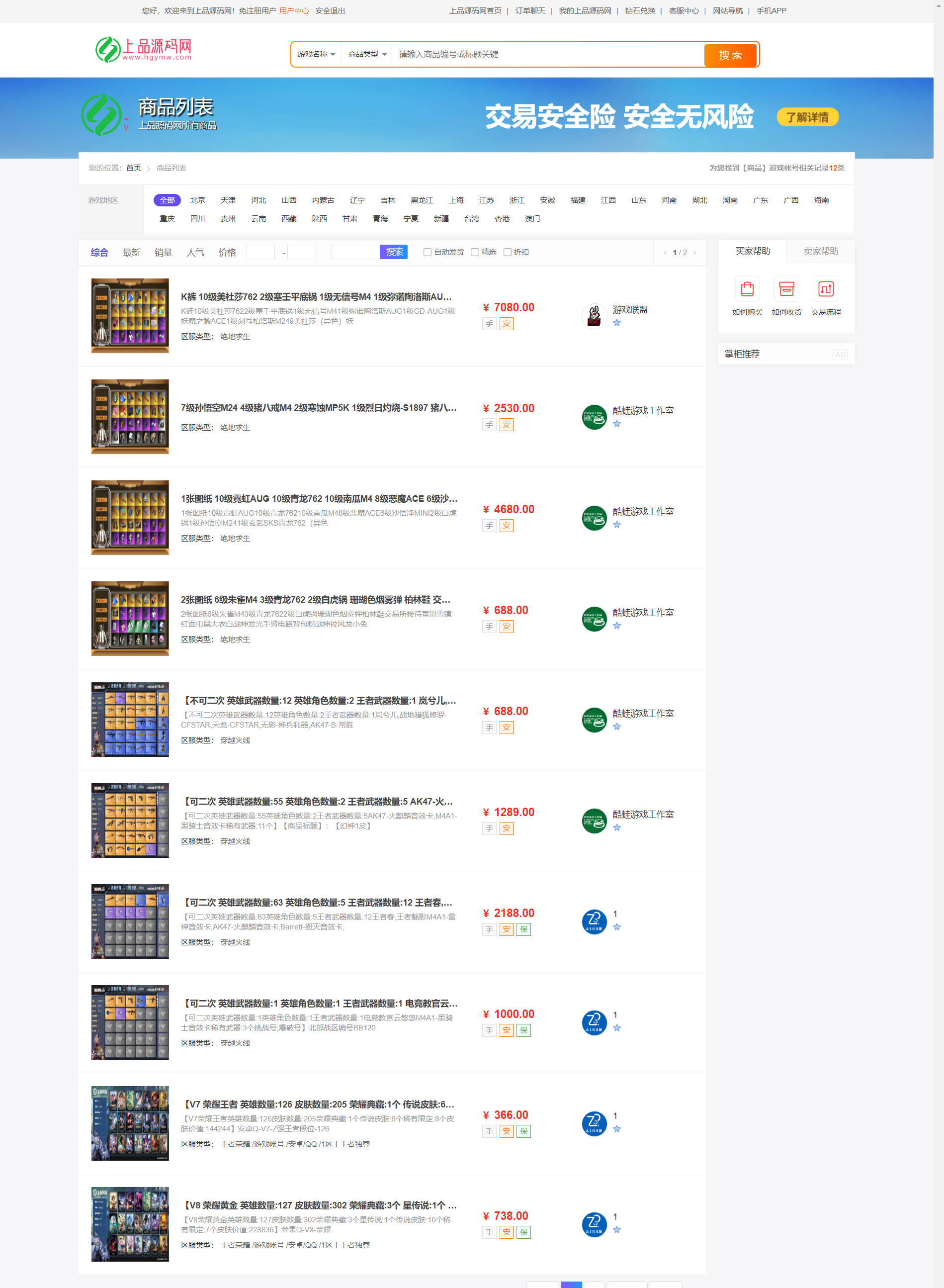The image size is (944, 1288).
Task: Open 用户中心 link
Action: (294, 10)
